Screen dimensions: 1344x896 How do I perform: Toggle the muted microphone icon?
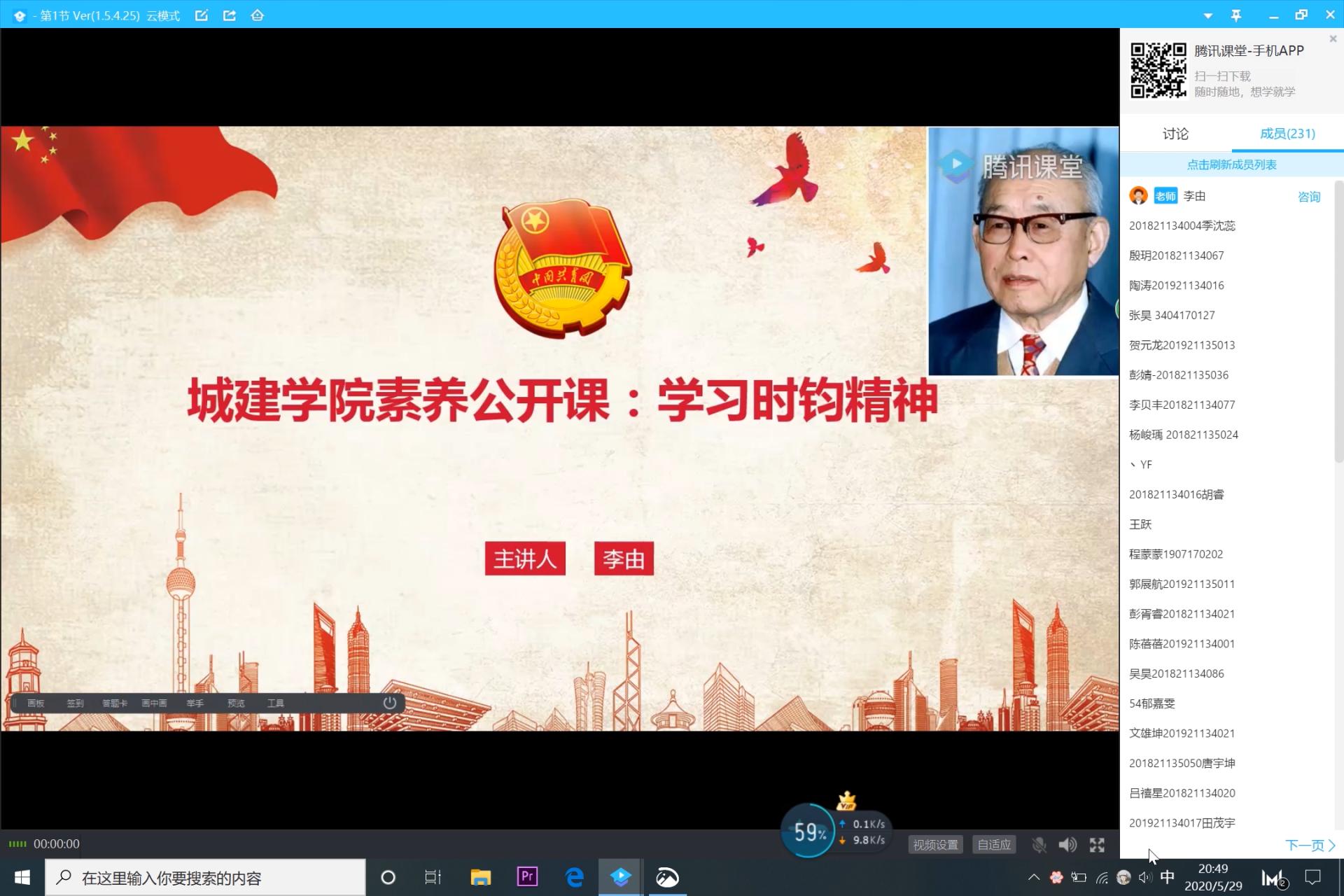pyautogui.click(x=1039, y=845)
